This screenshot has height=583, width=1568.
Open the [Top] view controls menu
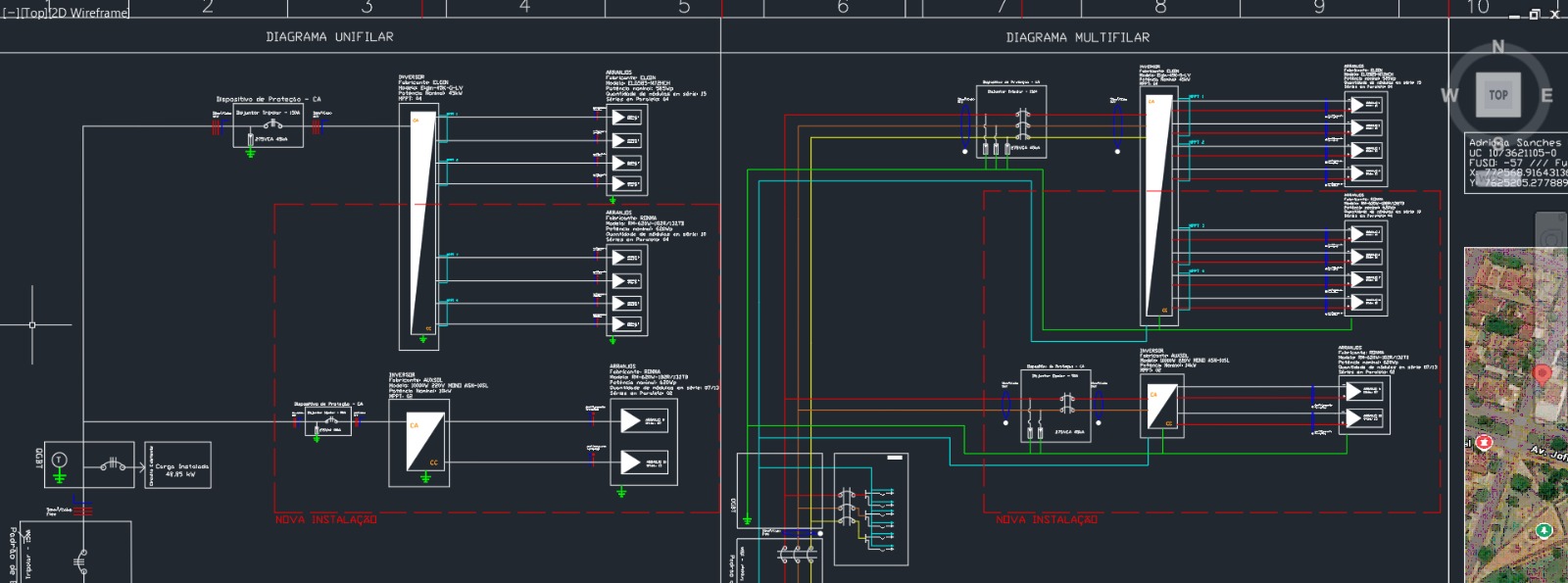tap(34, 13)
